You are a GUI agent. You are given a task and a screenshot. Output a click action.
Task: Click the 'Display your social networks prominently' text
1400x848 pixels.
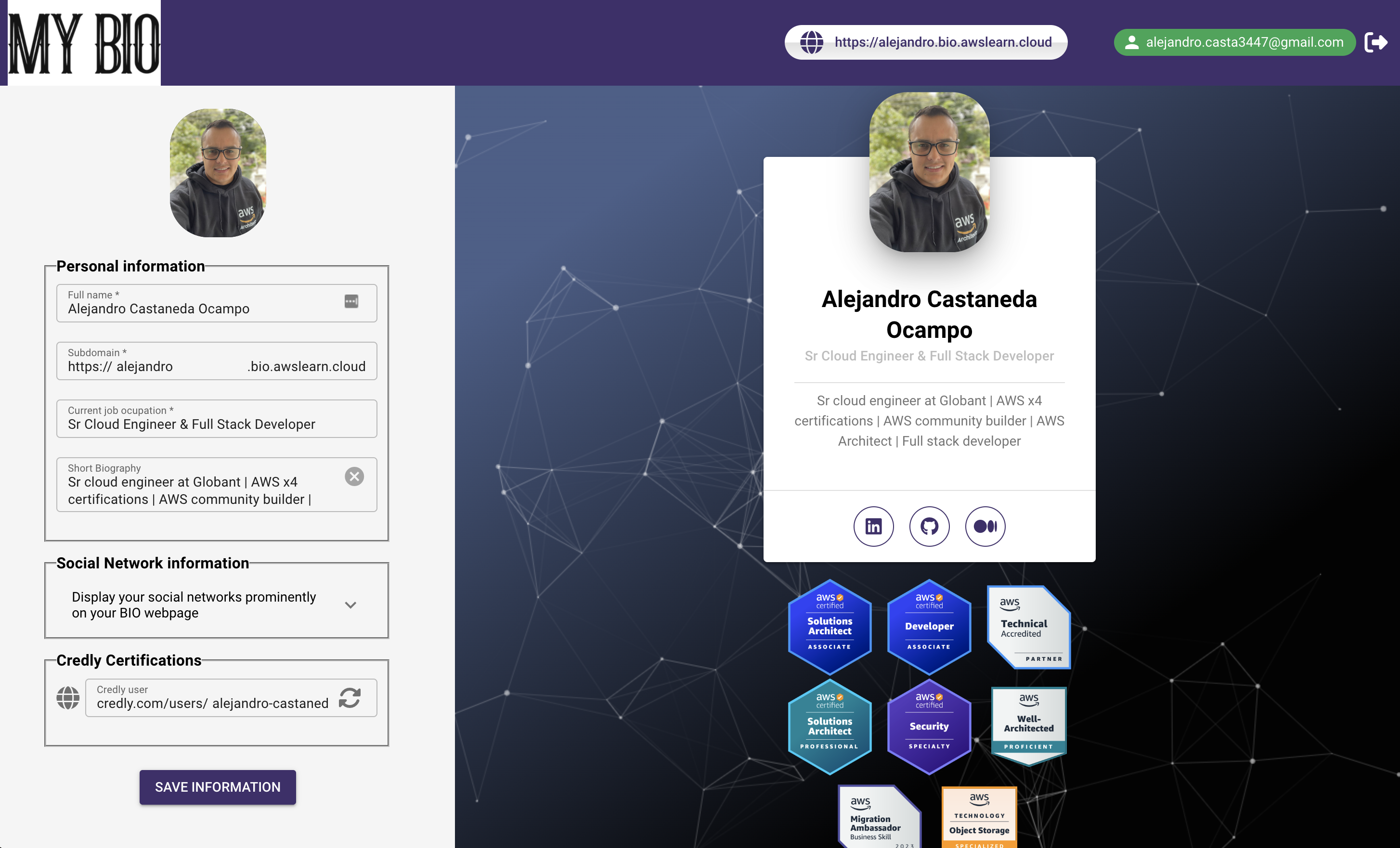coord(194,605)
